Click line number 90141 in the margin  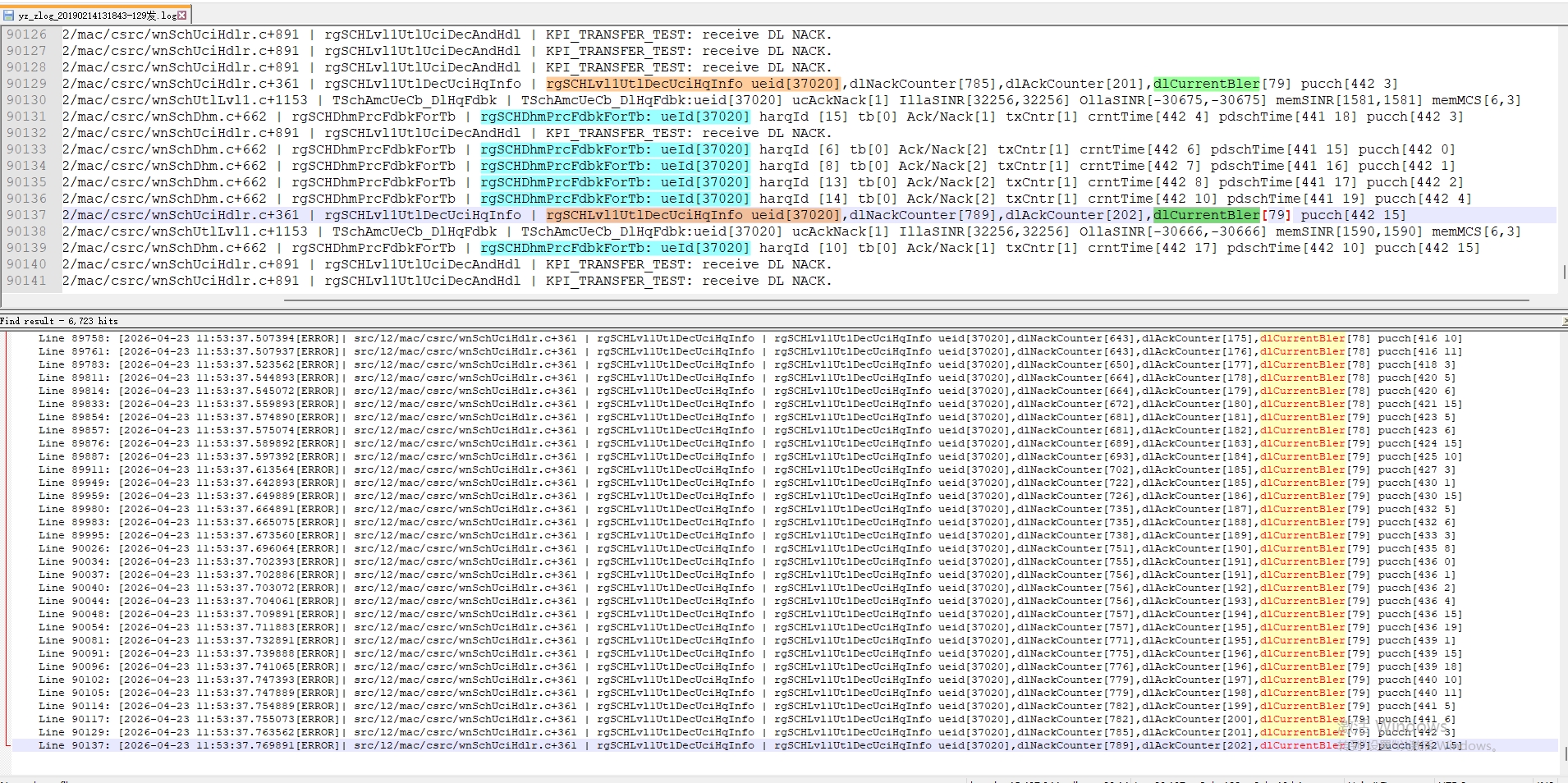[27, 281]
